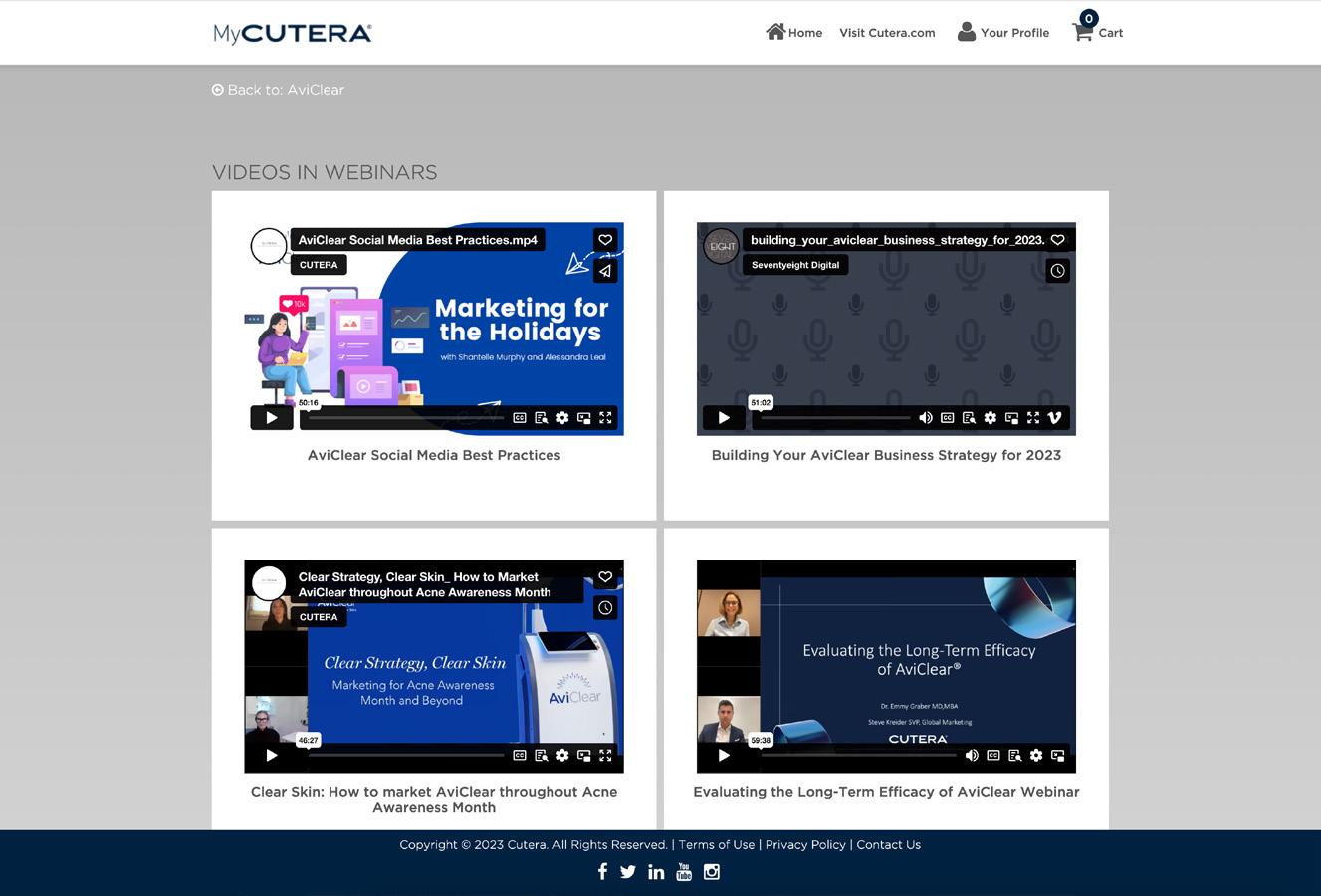
Task: Click Vimeo logo in Business Strategy 2023 player
Action: (1055, 418)
